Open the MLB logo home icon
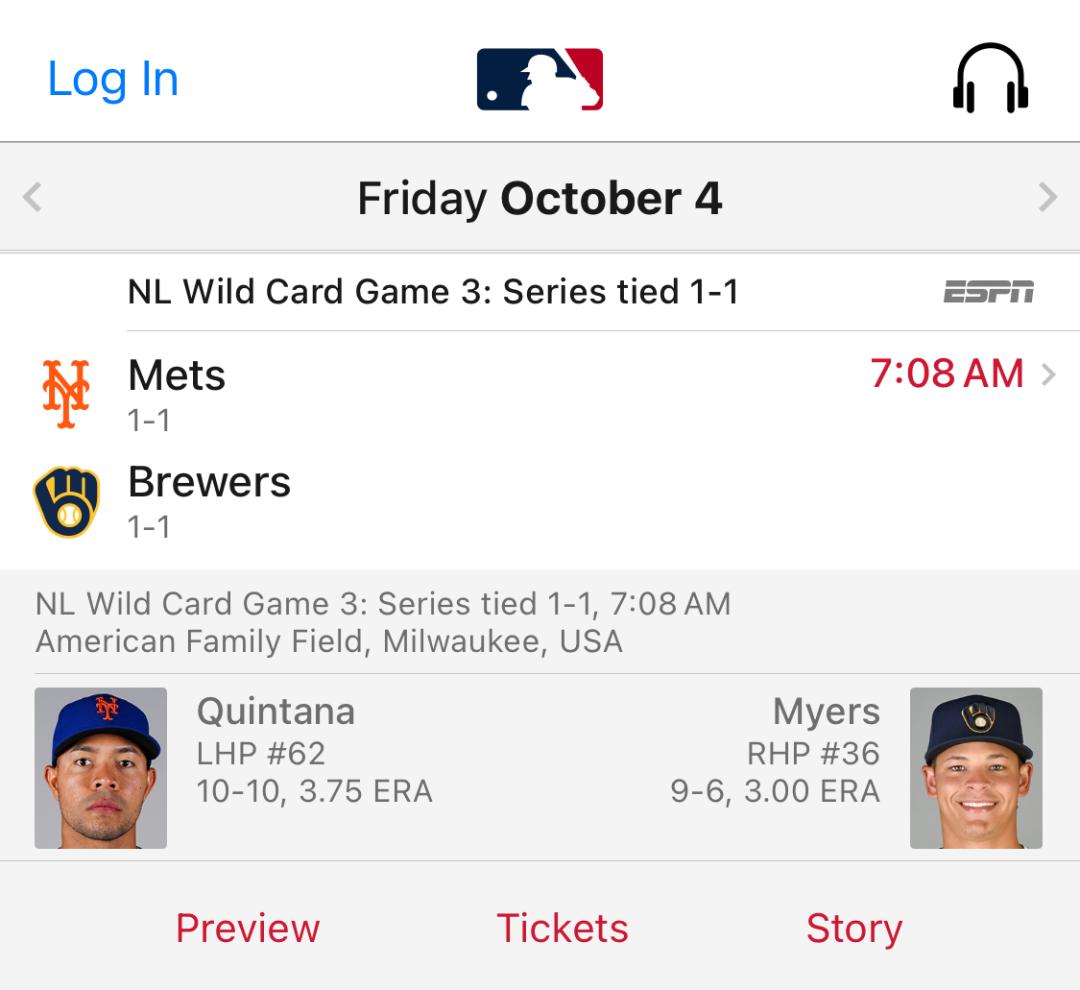This screenshot has width=1080, height=990. [540, 79]
